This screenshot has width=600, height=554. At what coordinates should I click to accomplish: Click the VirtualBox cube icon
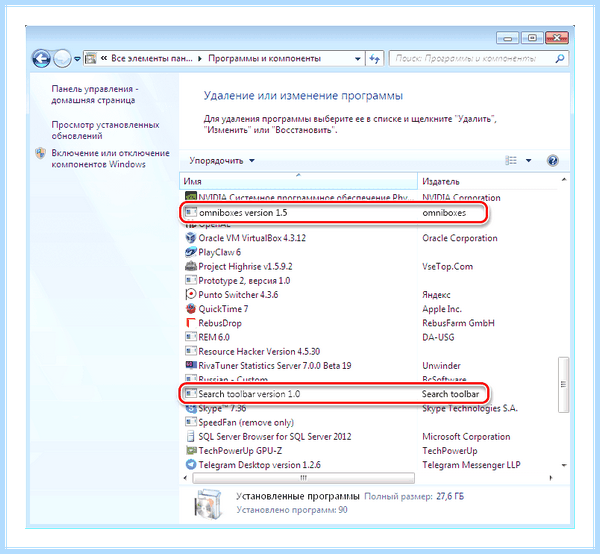[x=191, y=238]
